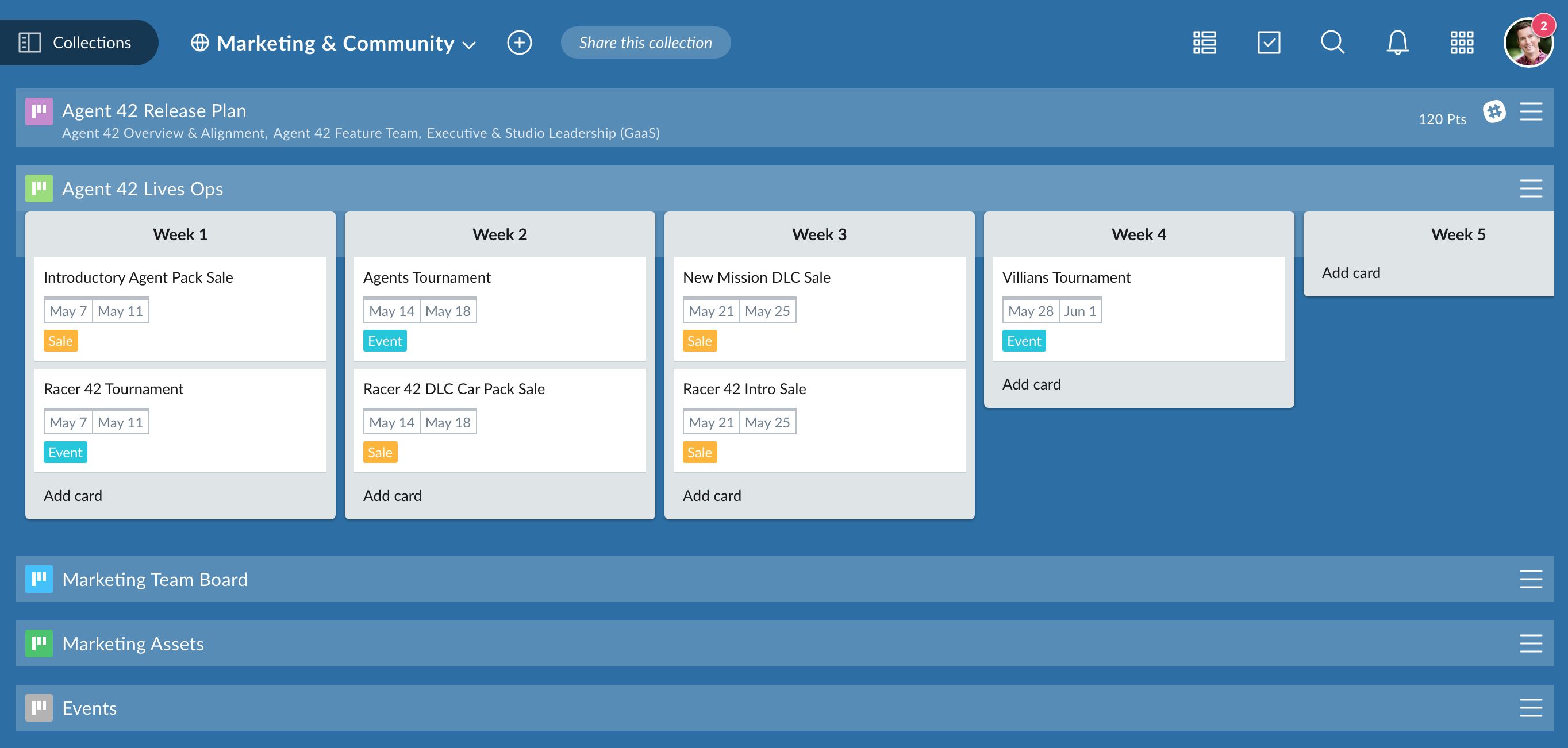Click Add card under Week 5
Image resolution: width=1568 pixels, height=748 pixels.
pos(1350,272)
